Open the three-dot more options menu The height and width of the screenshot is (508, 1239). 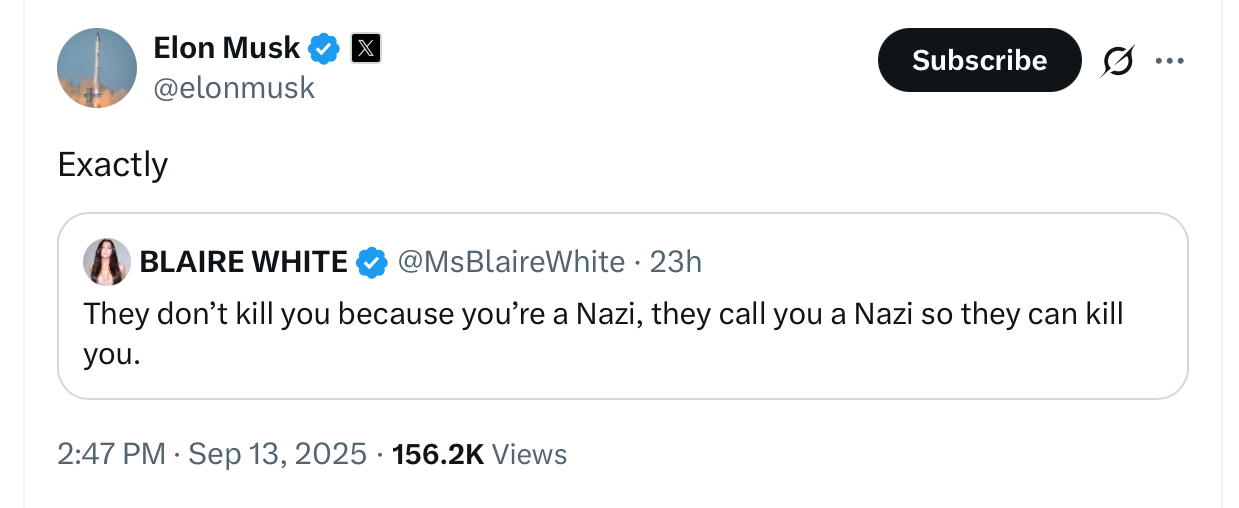(x=1169, y=61)
